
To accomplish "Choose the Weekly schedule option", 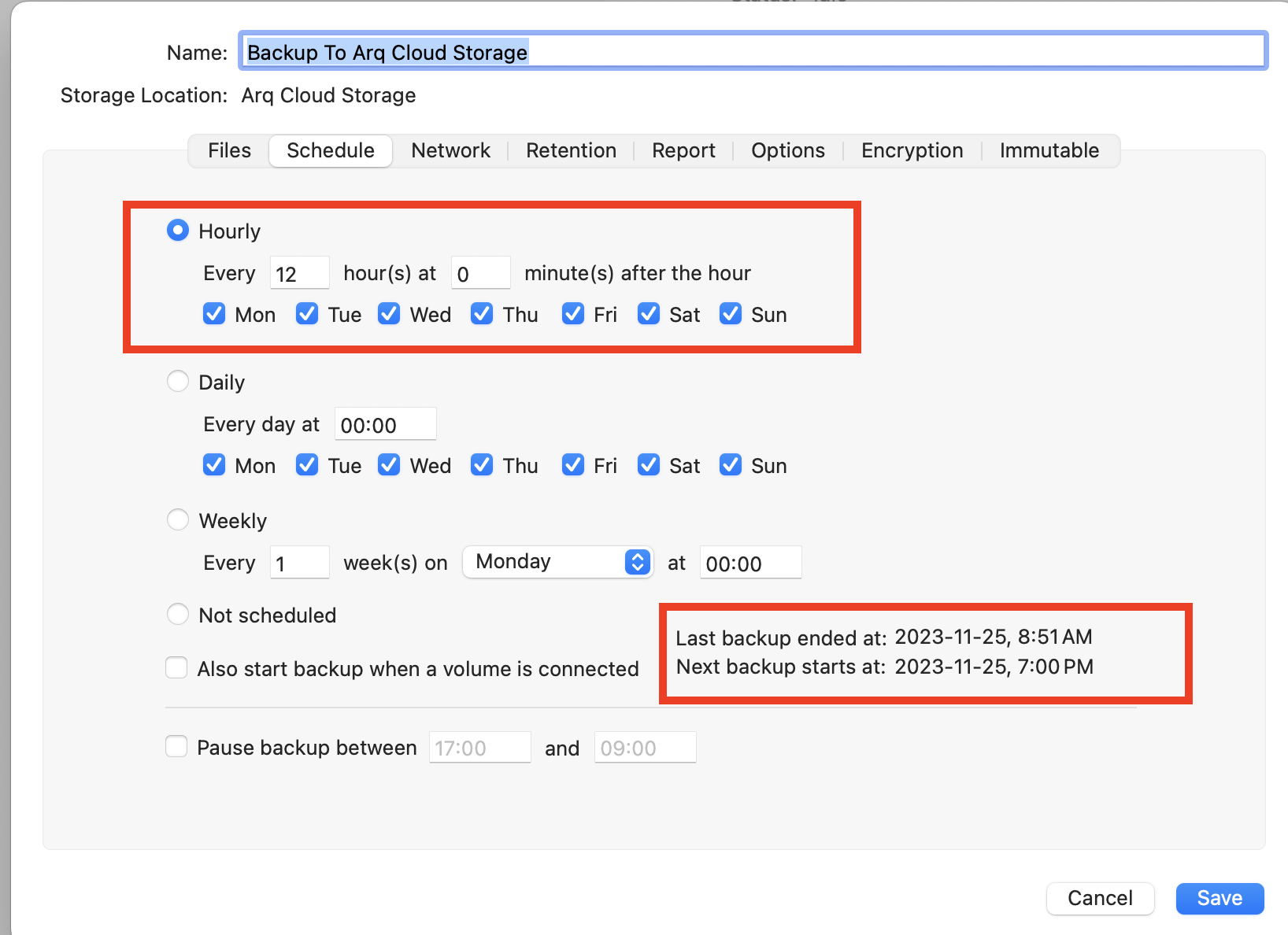I will (178, 520).
